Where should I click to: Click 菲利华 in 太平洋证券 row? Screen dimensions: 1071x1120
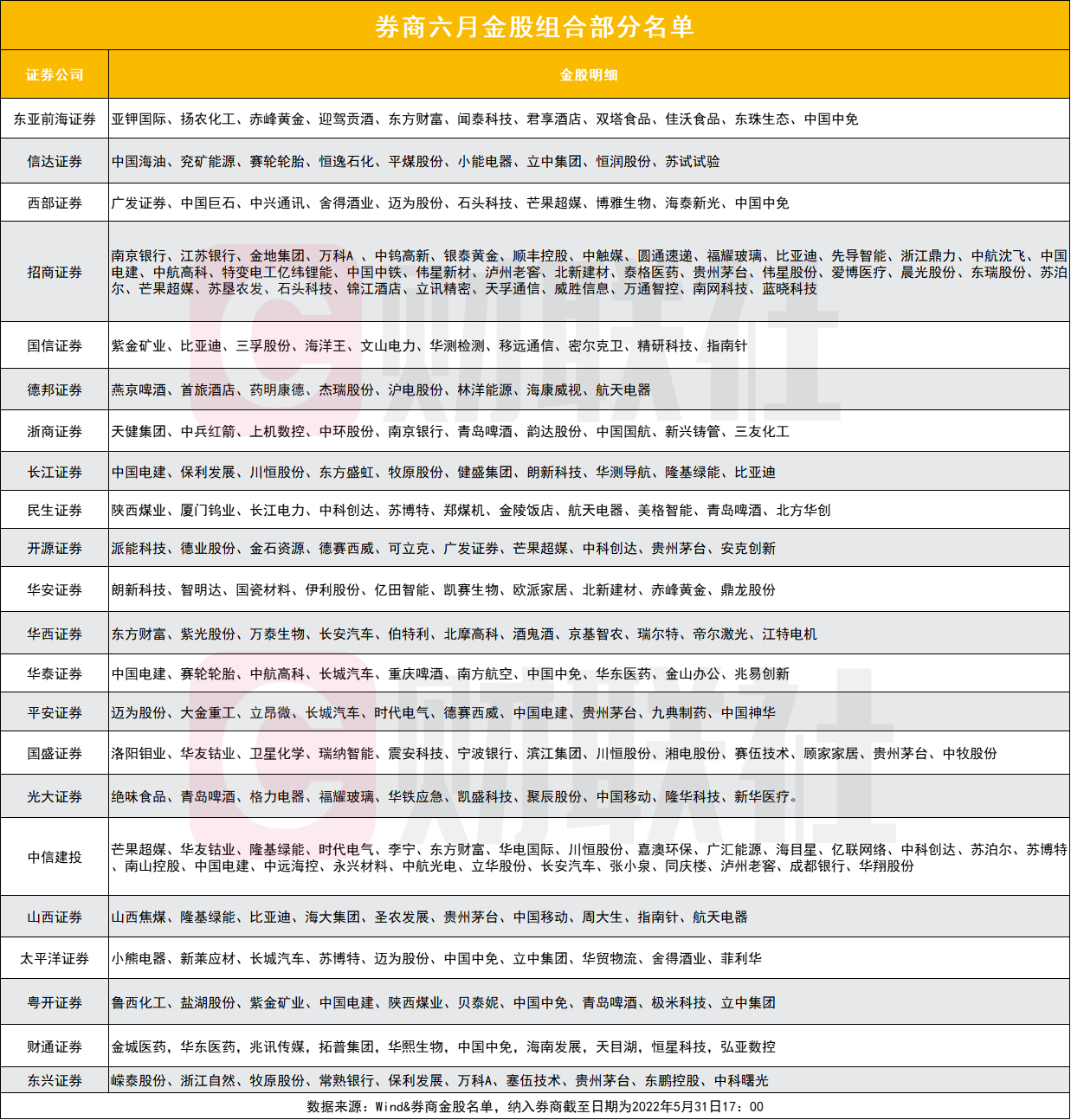[741, 959]
